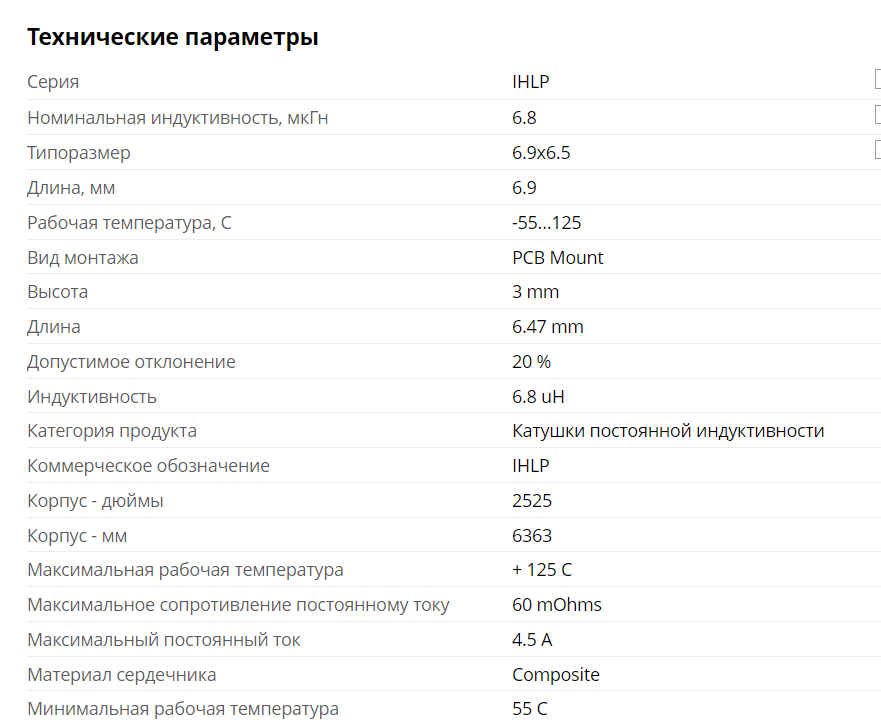
Task: Click the Рабочая температура, С label
Action: pyautogui.click(x=129, y=223)
